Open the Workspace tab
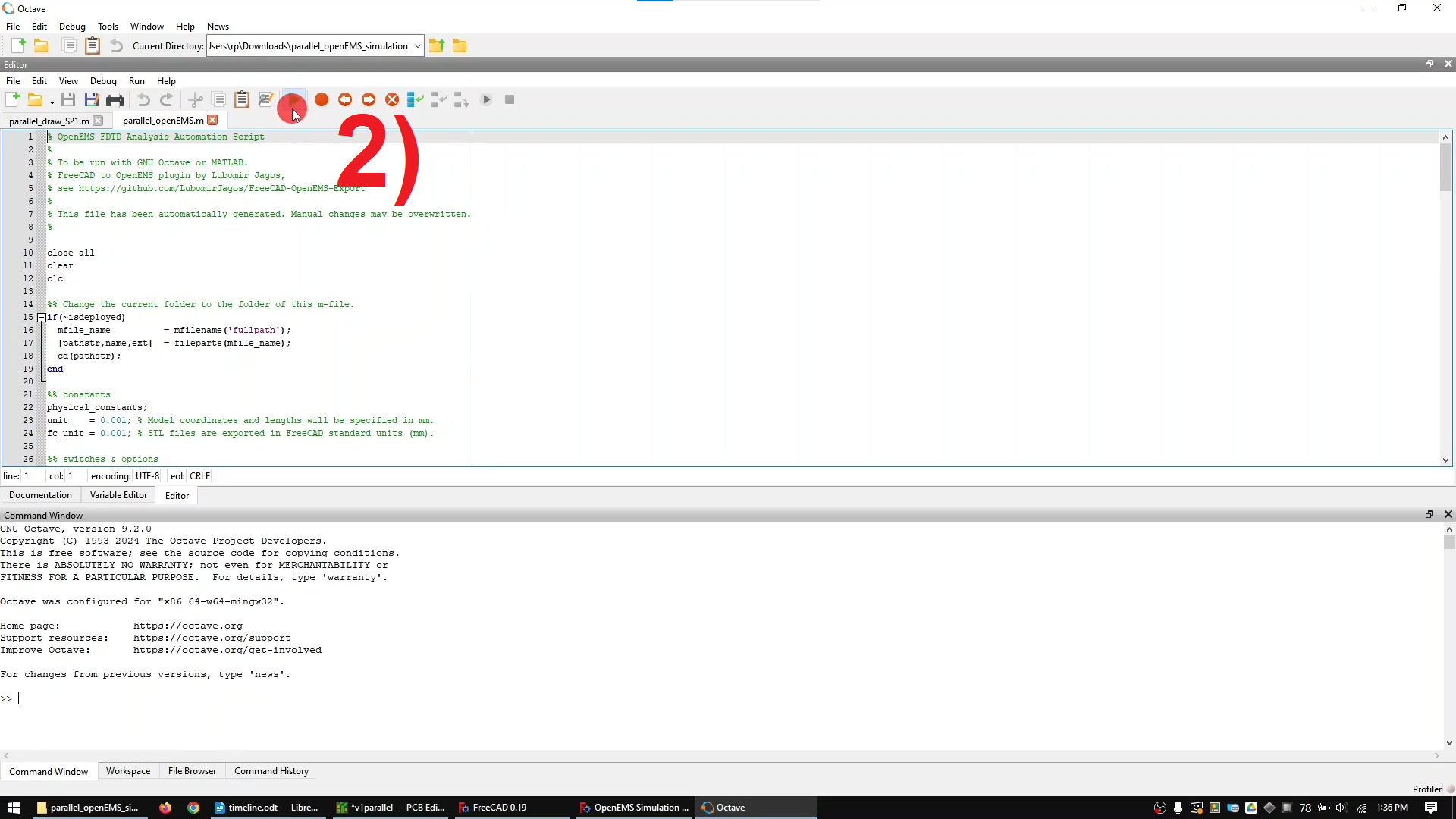1456x819 pixels. (x=128, y=771)
